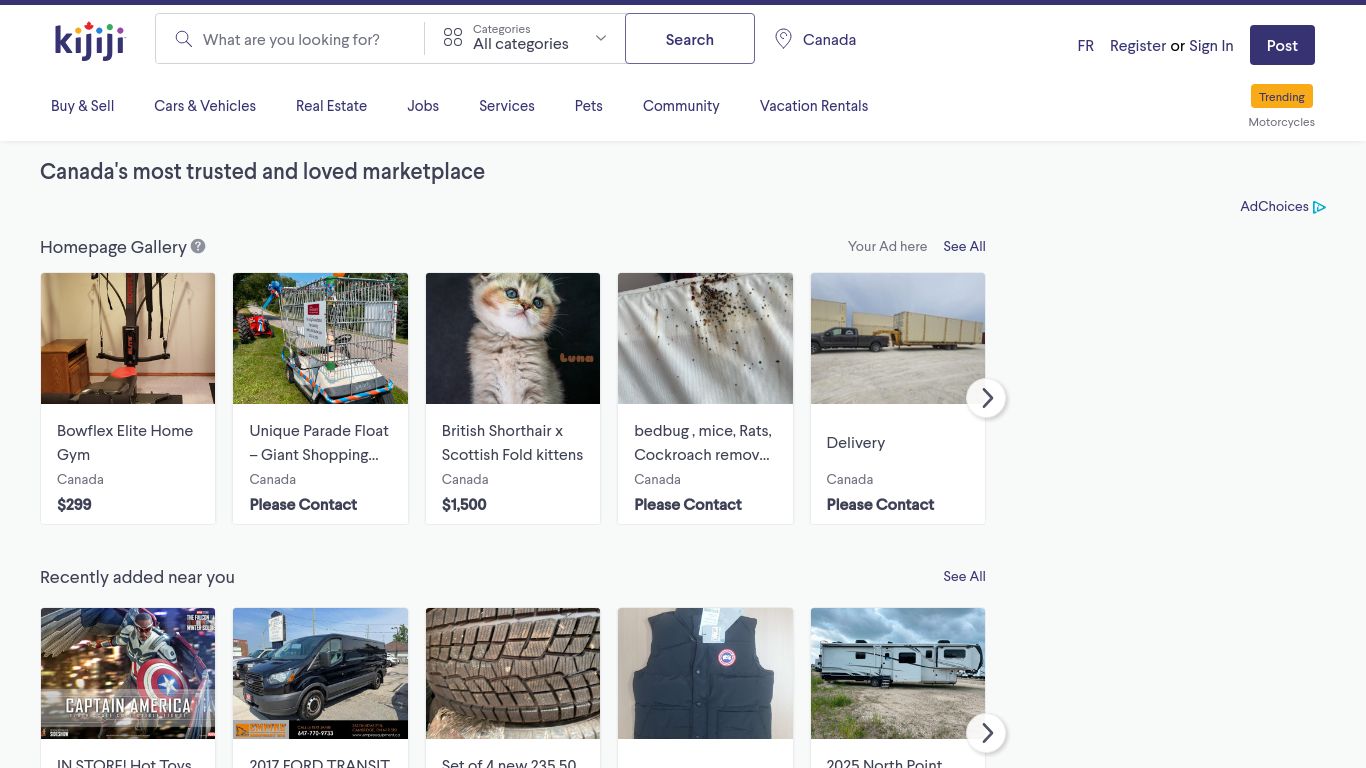
Task: Advance Homepage Gallery with next arrow
Action: [x=986, y=398]
